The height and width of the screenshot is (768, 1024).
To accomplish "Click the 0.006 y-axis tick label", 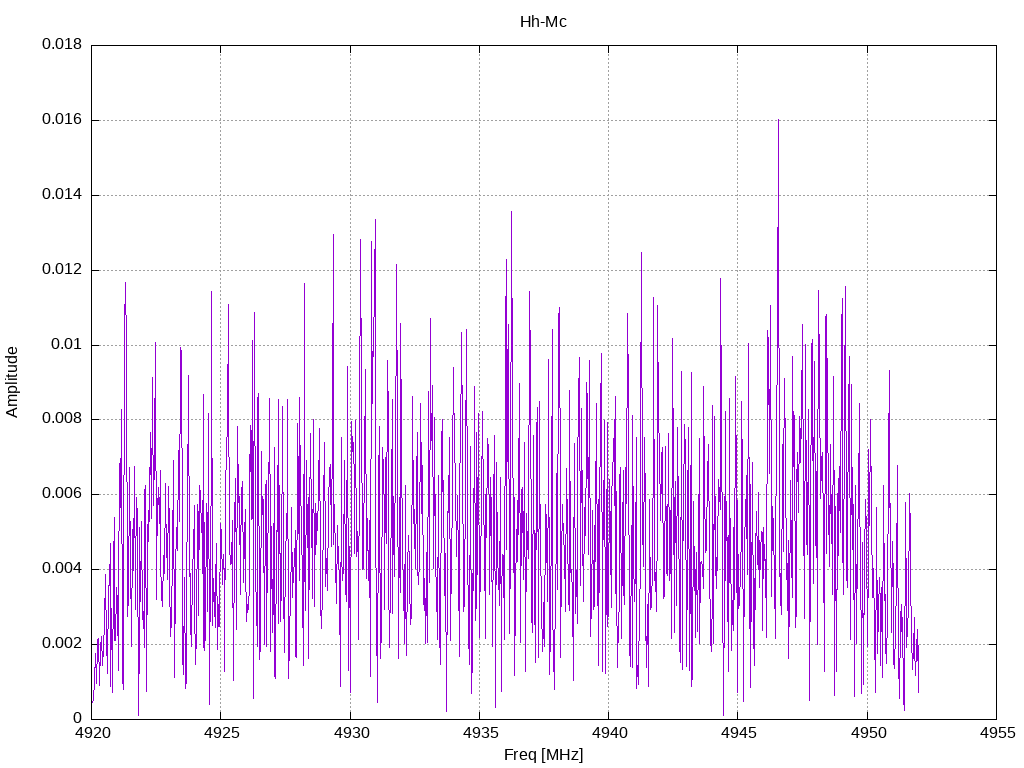I will [62, 494].
